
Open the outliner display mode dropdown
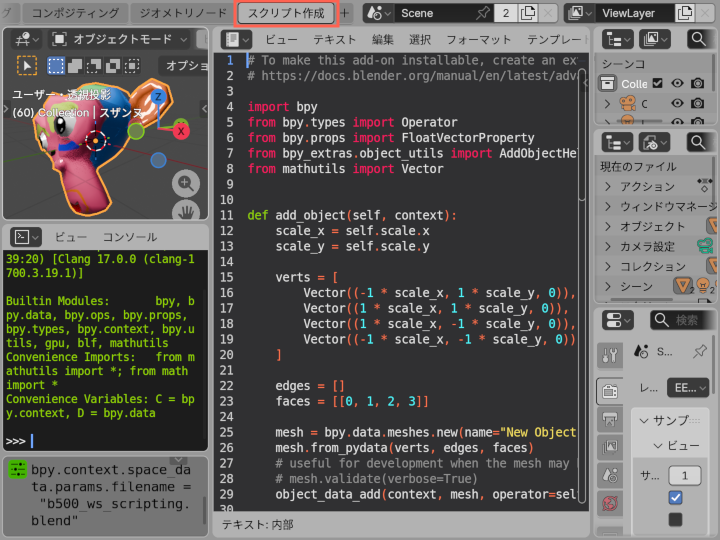pos(655,39)
